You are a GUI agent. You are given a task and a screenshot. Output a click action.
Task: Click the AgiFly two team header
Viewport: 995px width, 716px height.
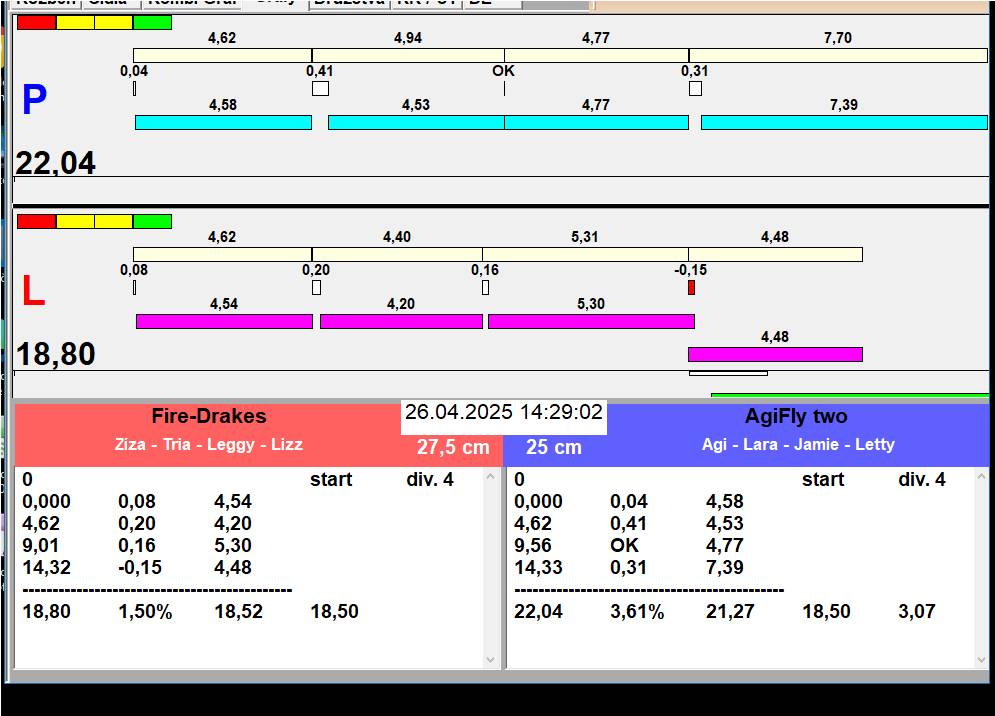796,417
